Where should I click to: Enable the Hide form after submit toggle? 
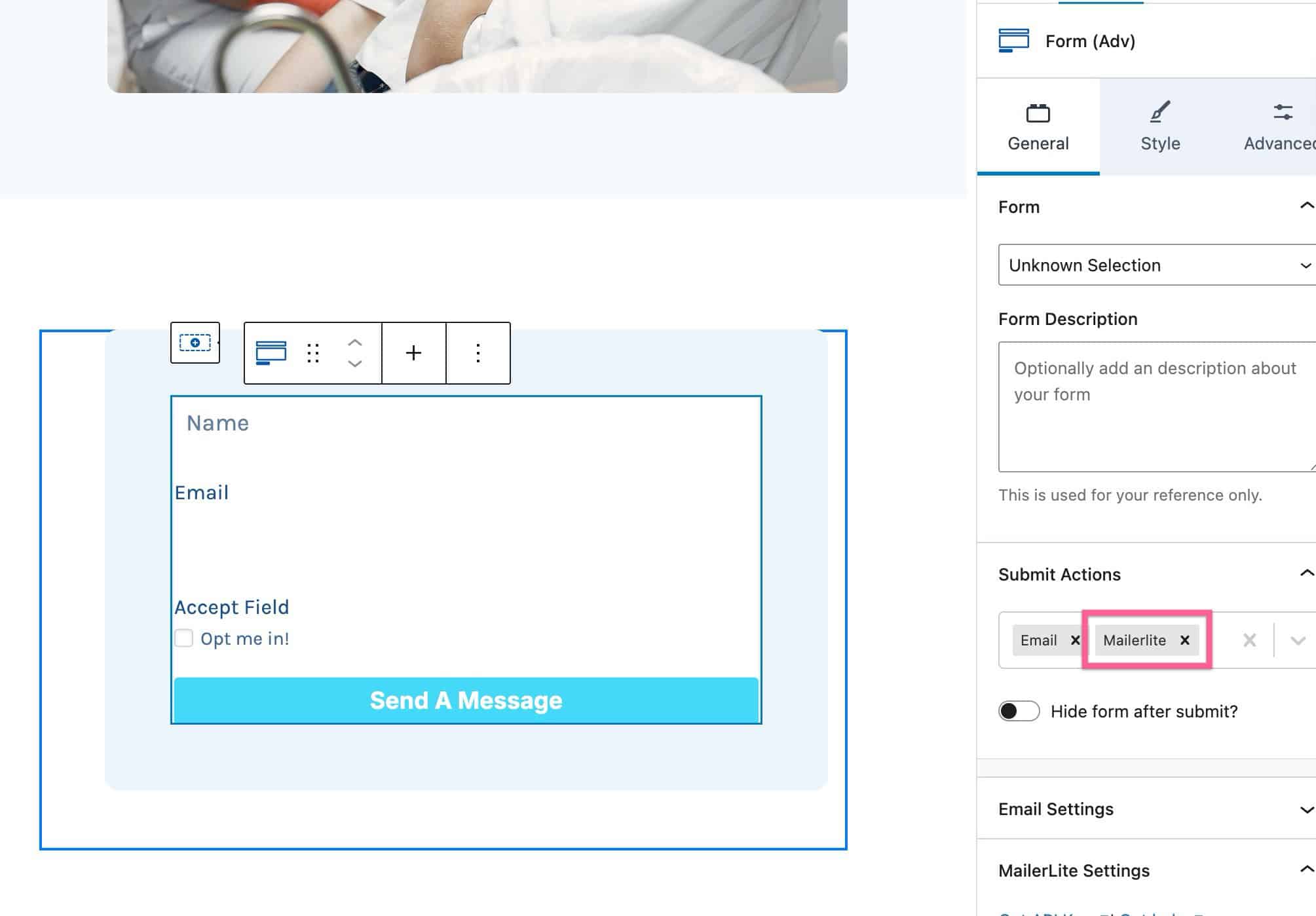pos(1019,712)
